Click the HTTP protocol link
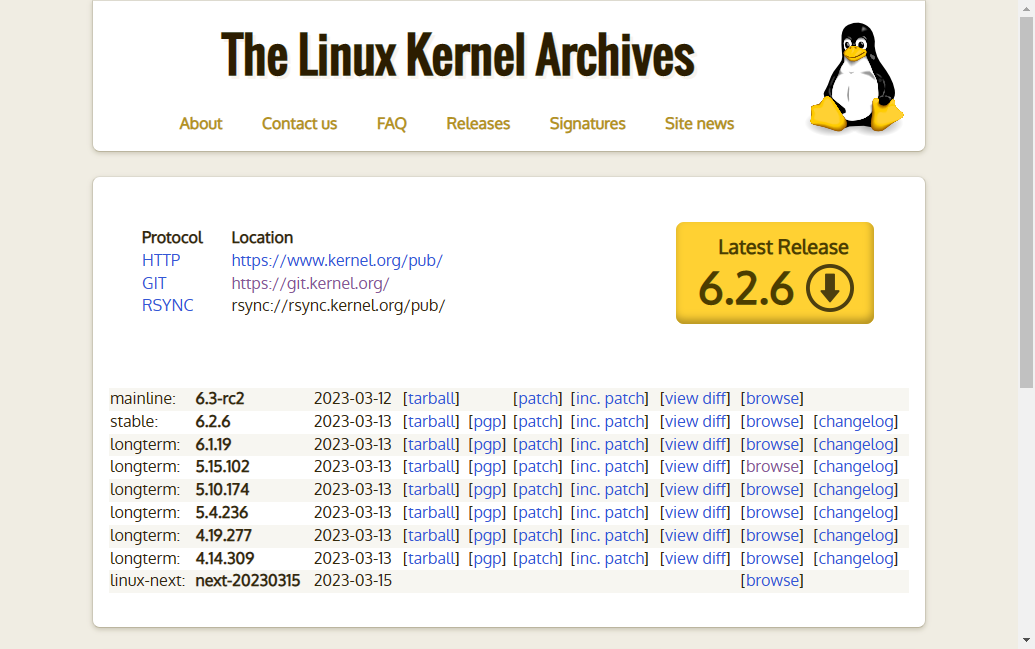 [x=161, y=260]
